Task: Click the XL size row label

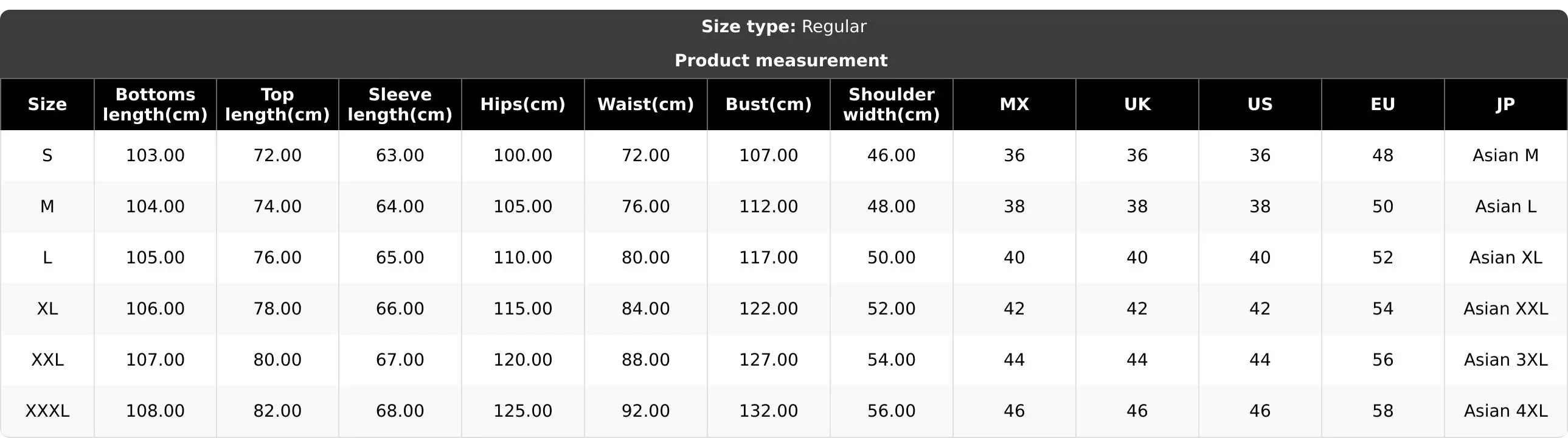Action: [x=47, y=308]
